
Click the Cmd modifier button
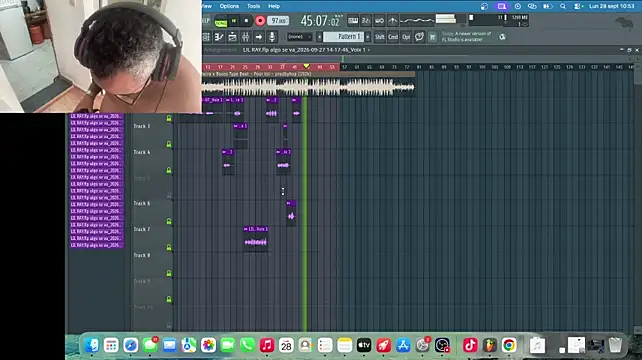pyautogui.click(x=393, y=37)
